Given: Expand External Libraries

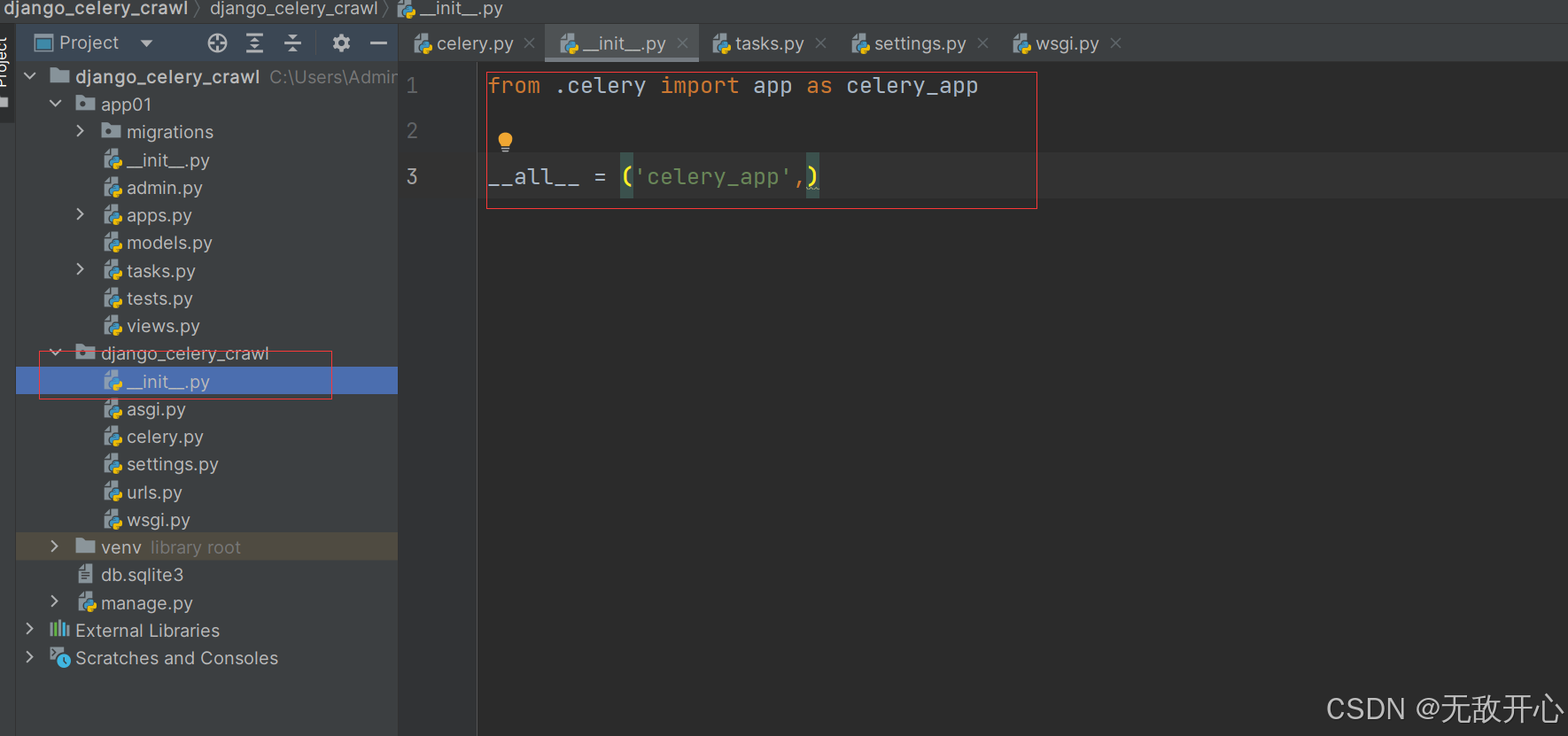Looking at the screenshot, I should (x=30, y=629).
